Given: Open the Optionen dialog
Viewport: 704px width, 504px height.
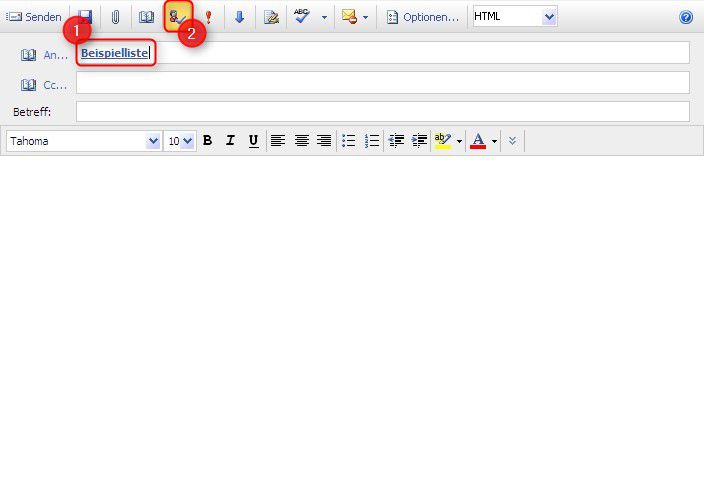Looking at the screenshot, I should tap(423, 17).
